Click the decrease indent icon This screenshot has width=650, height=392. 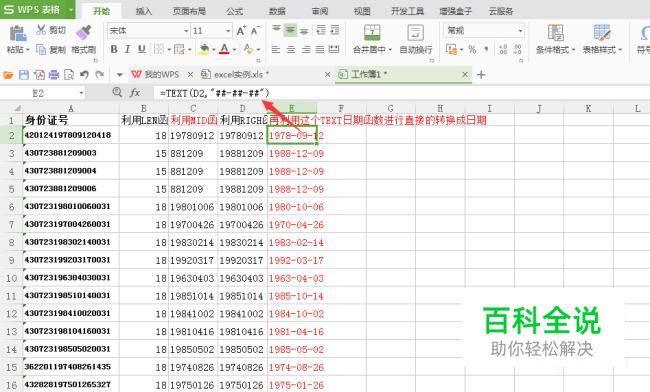(x=320, y=30)
